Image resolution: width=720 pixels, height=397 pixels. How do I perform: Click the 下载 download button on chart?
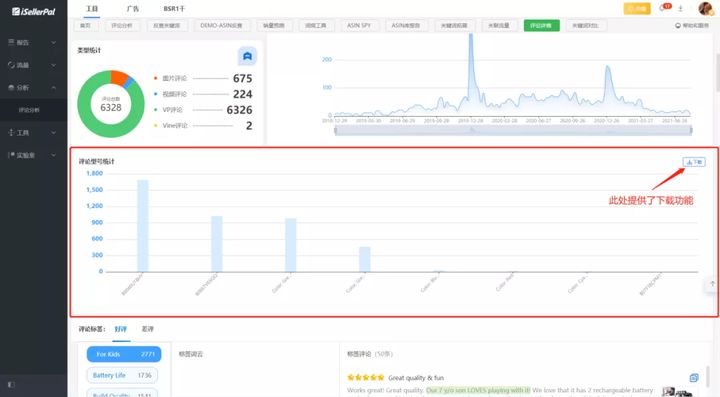(x=694, y=162)
